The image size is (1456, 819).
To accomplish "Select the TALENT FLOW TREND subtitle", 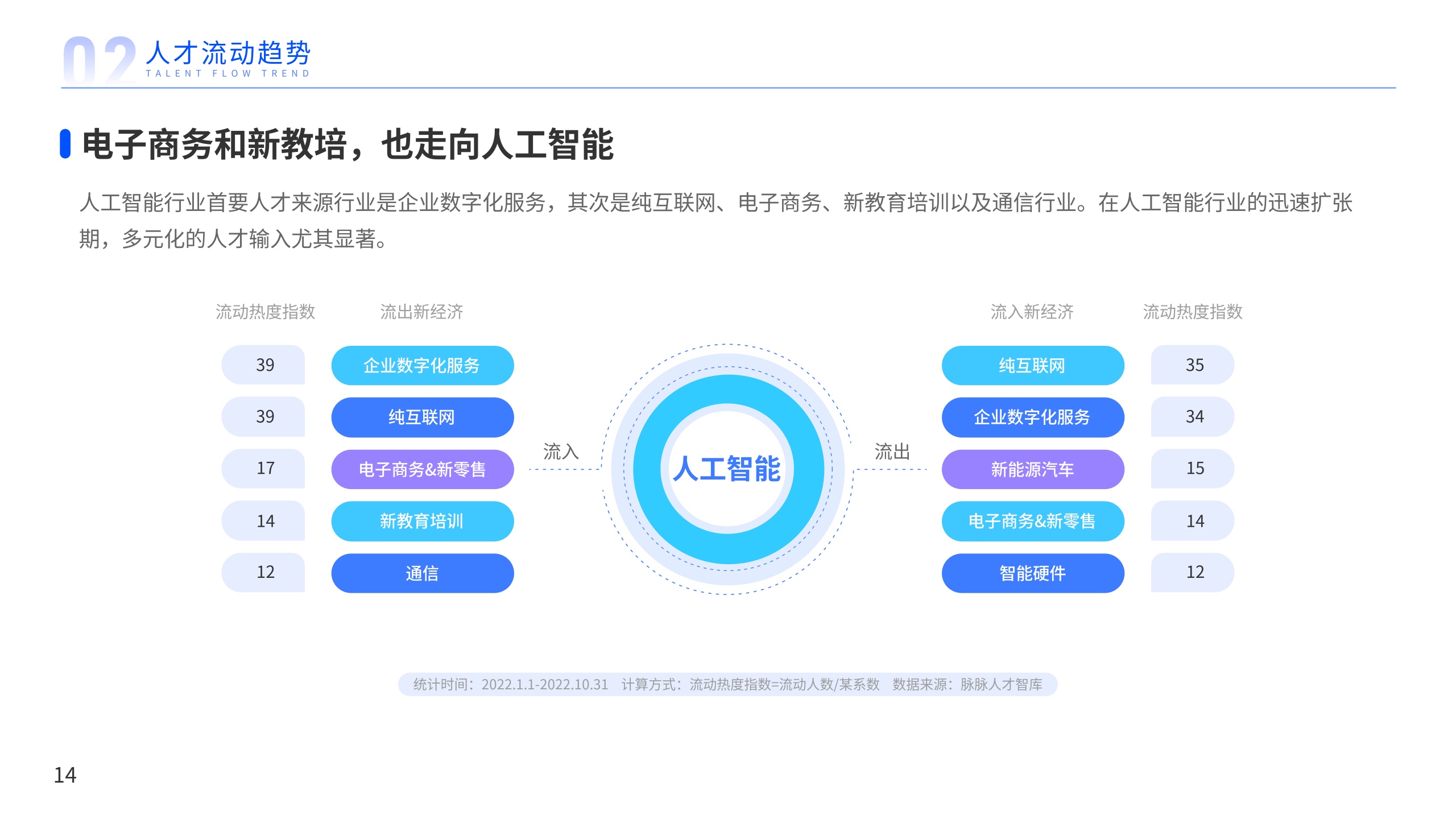I will click(228, 73).
